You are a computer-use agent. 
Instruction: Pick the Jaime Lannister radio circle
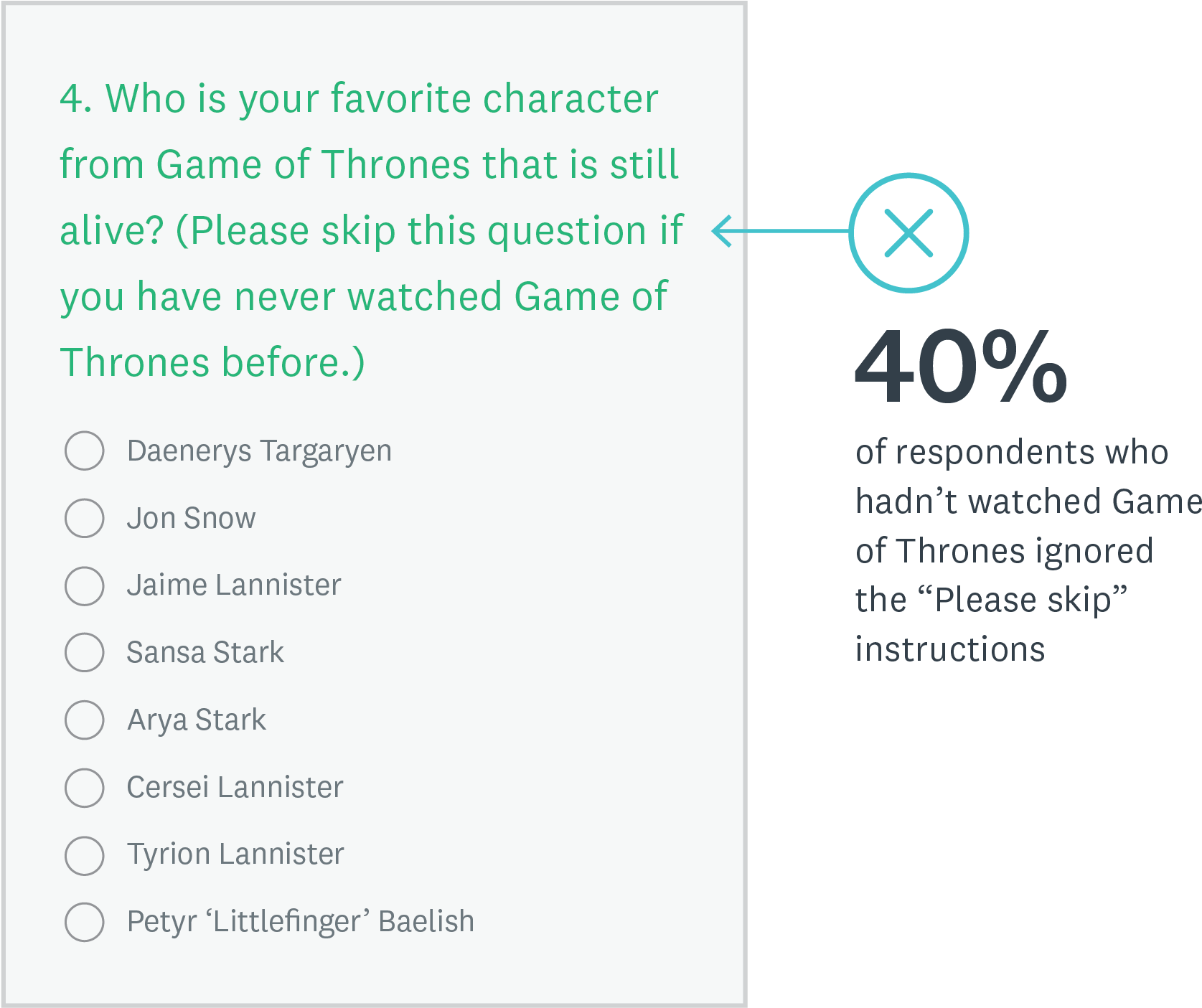tap(85, 585)
